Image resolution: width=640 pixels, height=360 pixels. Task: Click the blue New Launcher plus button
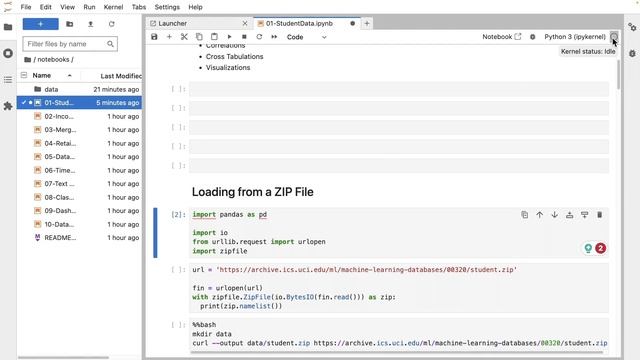(x=40, y=24)
